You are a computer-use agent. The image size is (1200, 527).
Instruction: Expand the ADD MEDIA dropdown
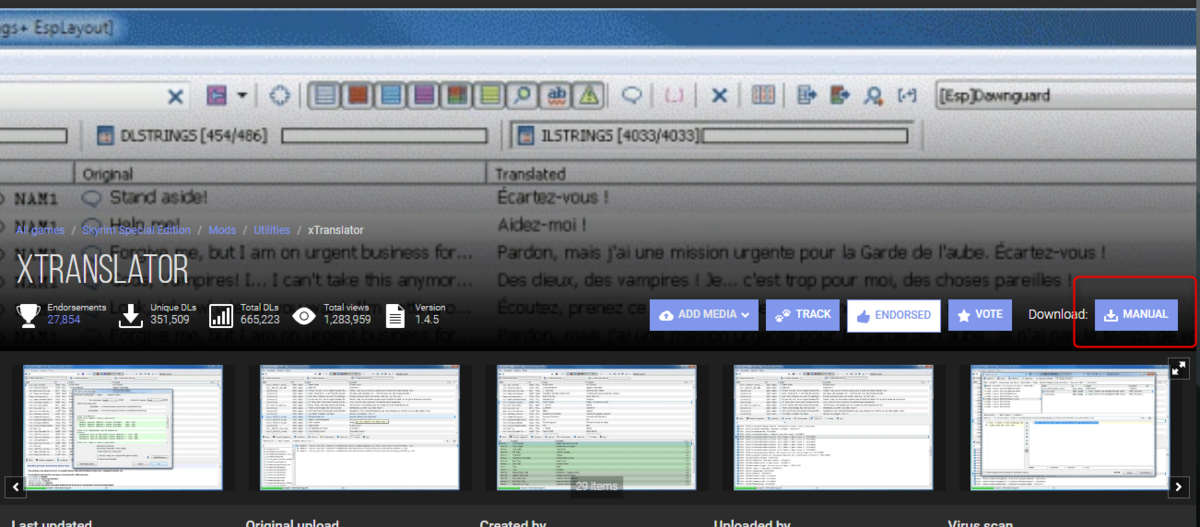pyautogui.click(x=705, y=314)
